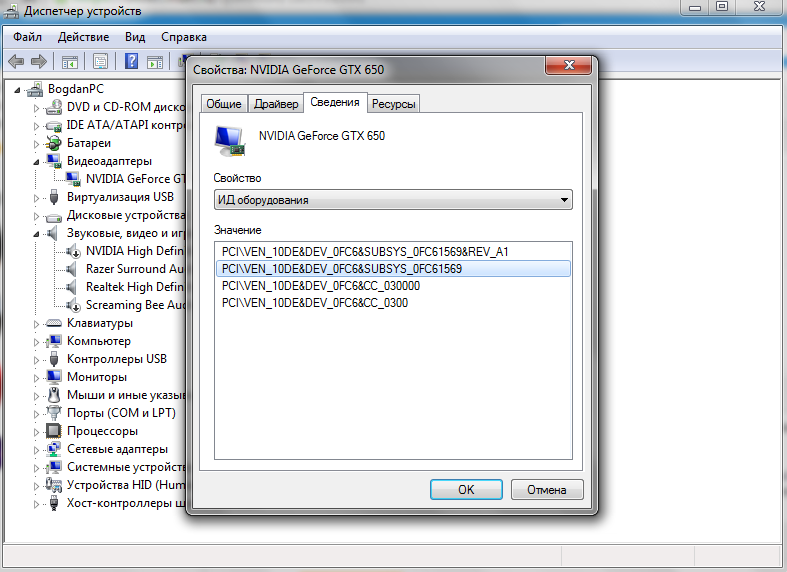This screenshot has height=572, width=787.
Task: Switch to the Драйвер tab
Action: click(276, 104)
